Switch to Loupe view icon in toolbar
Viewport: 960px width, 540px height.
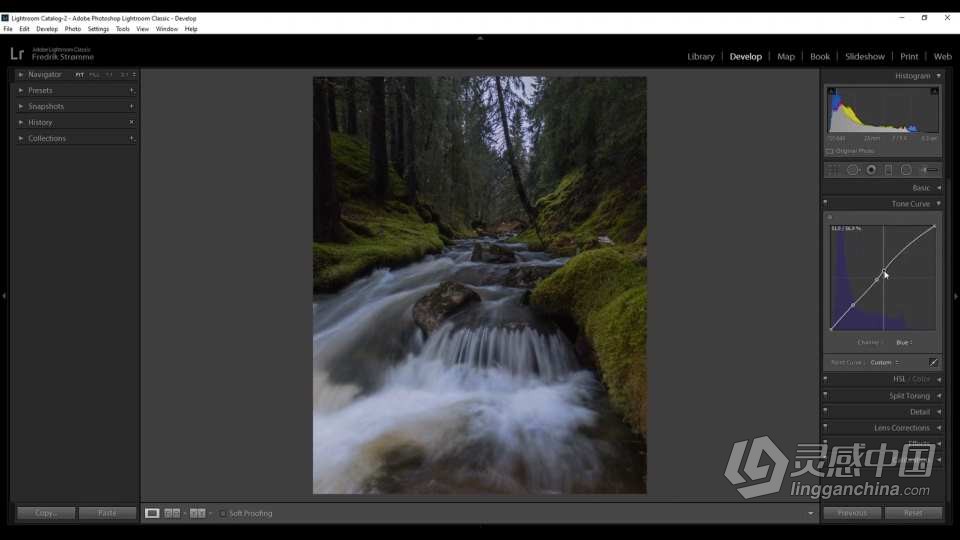[x=152, y=513]
